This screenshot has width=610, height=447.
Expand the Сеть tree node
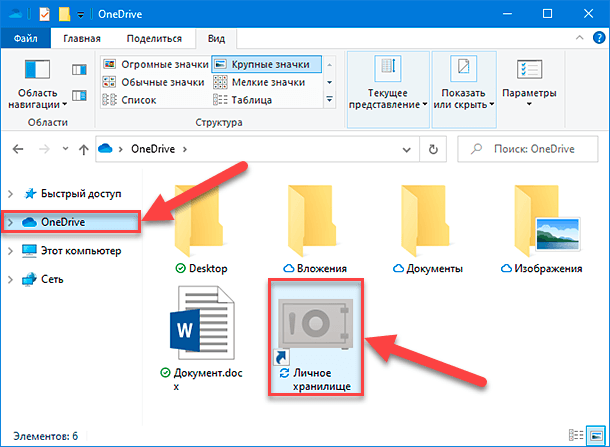(11, 279)
